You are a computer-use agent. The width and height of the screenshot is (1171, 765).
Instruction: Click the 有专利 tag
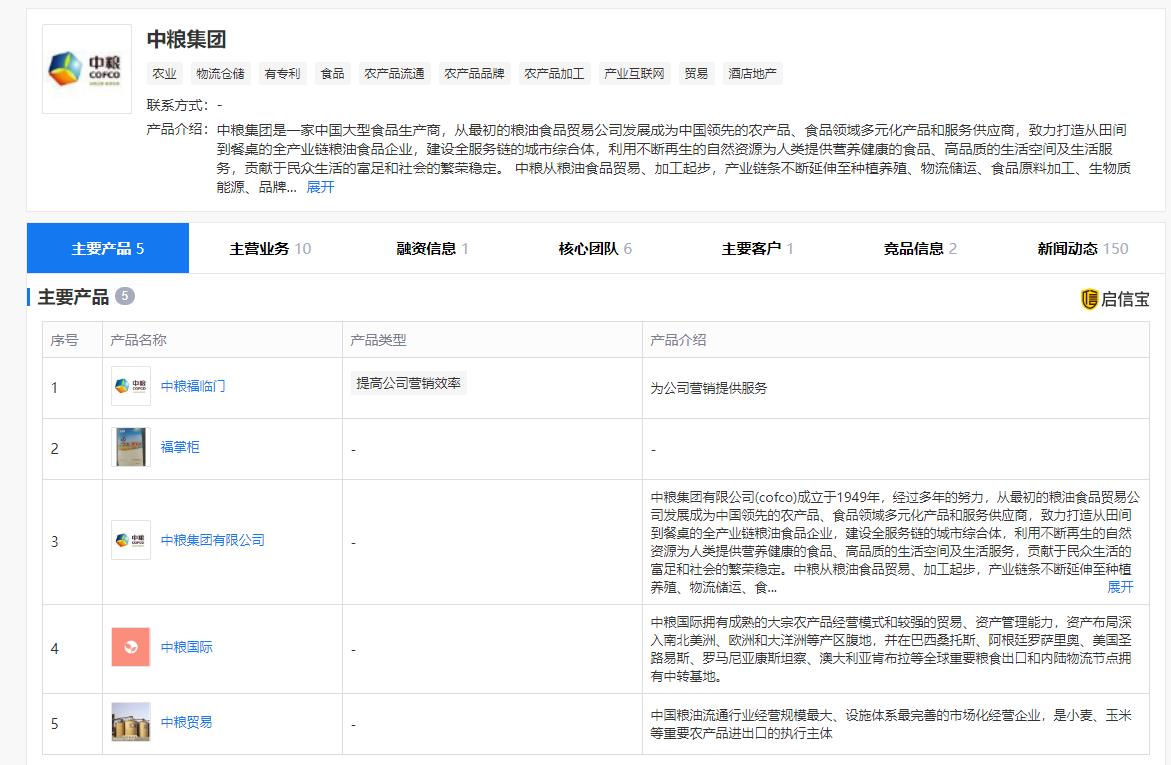coord(282,73)
